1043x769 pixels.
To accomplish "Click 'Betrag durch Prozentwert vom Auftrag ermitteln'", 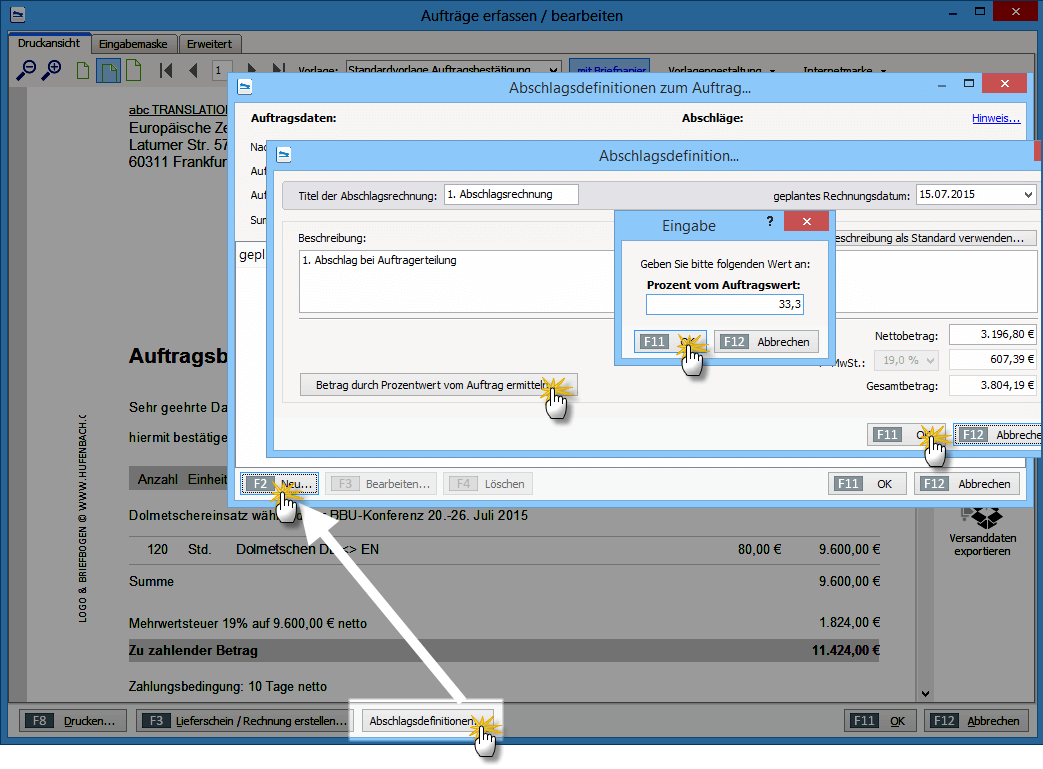I will tap(438, 385).
